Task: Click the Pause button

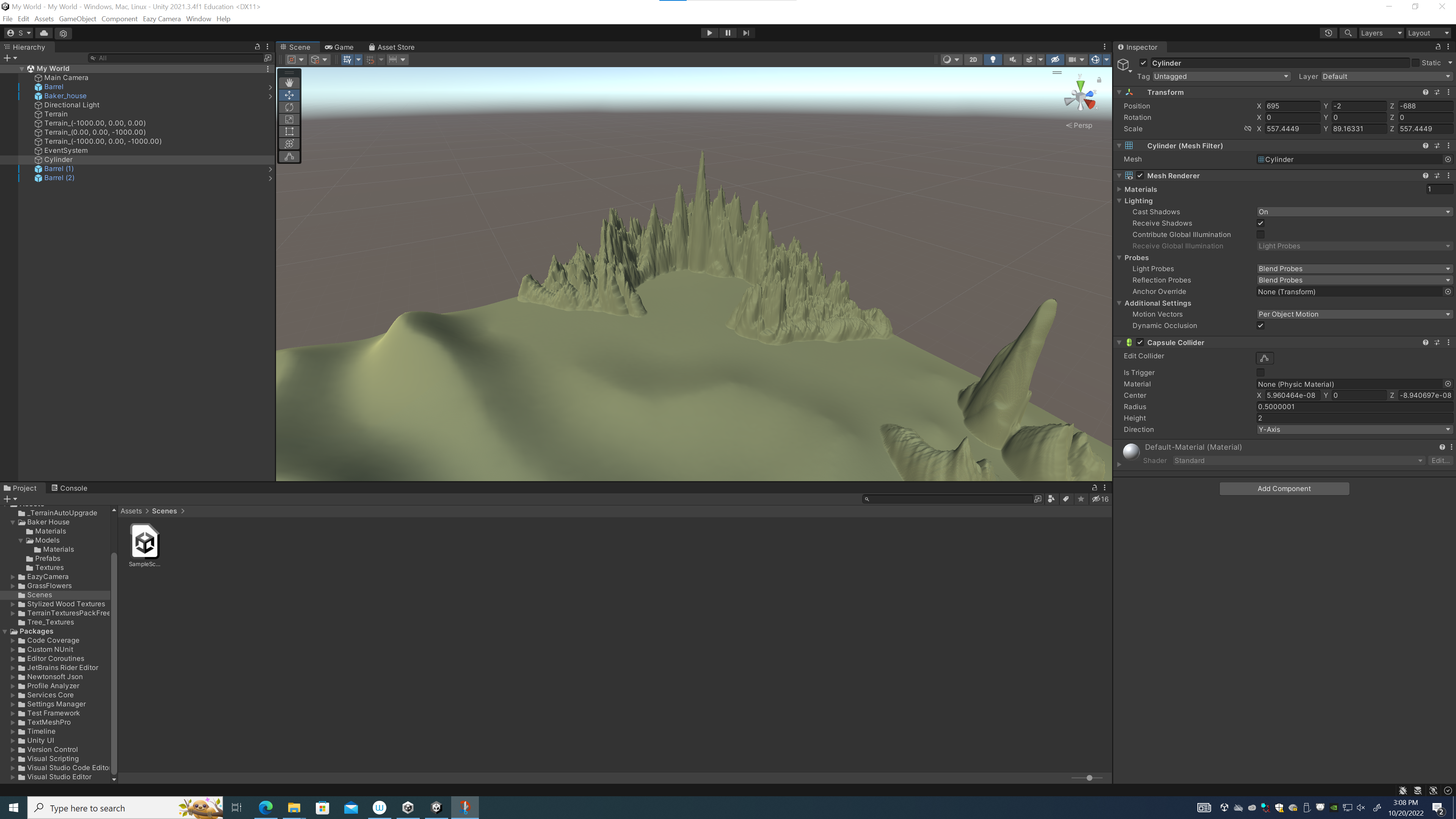Action: tap(728, 33)
